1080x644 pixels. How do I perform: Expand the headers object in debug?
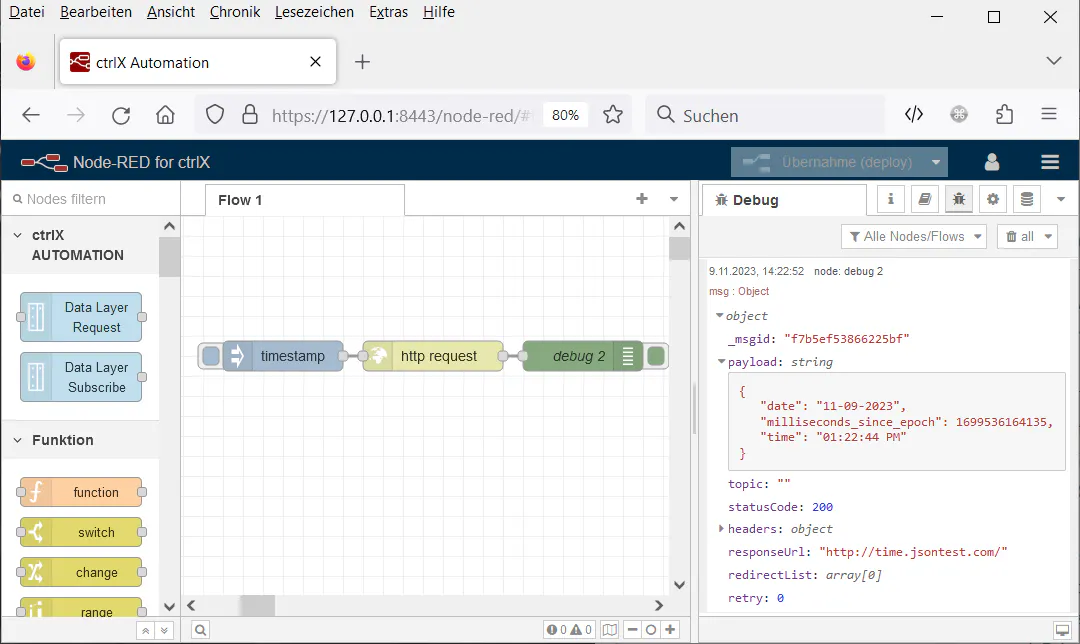tap(722, 529)
